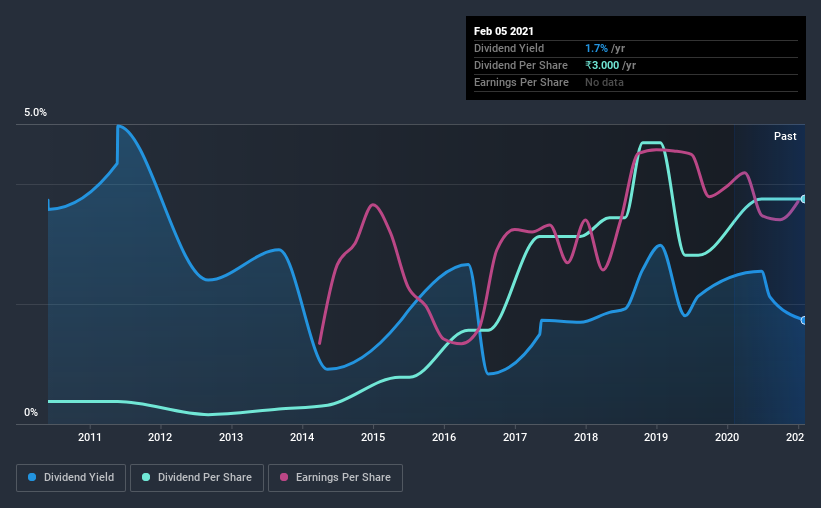This screenshot has width=821, height=508.
Task: Toggle the Dividend Yield legend button
Action: [x=71, y=478]
